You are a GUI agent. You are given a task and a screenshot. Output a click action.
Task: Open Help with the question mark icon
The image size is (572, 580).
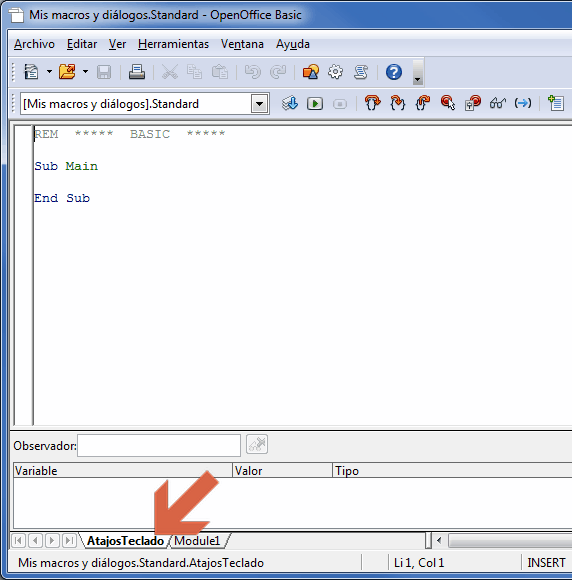tap(394, 72)
